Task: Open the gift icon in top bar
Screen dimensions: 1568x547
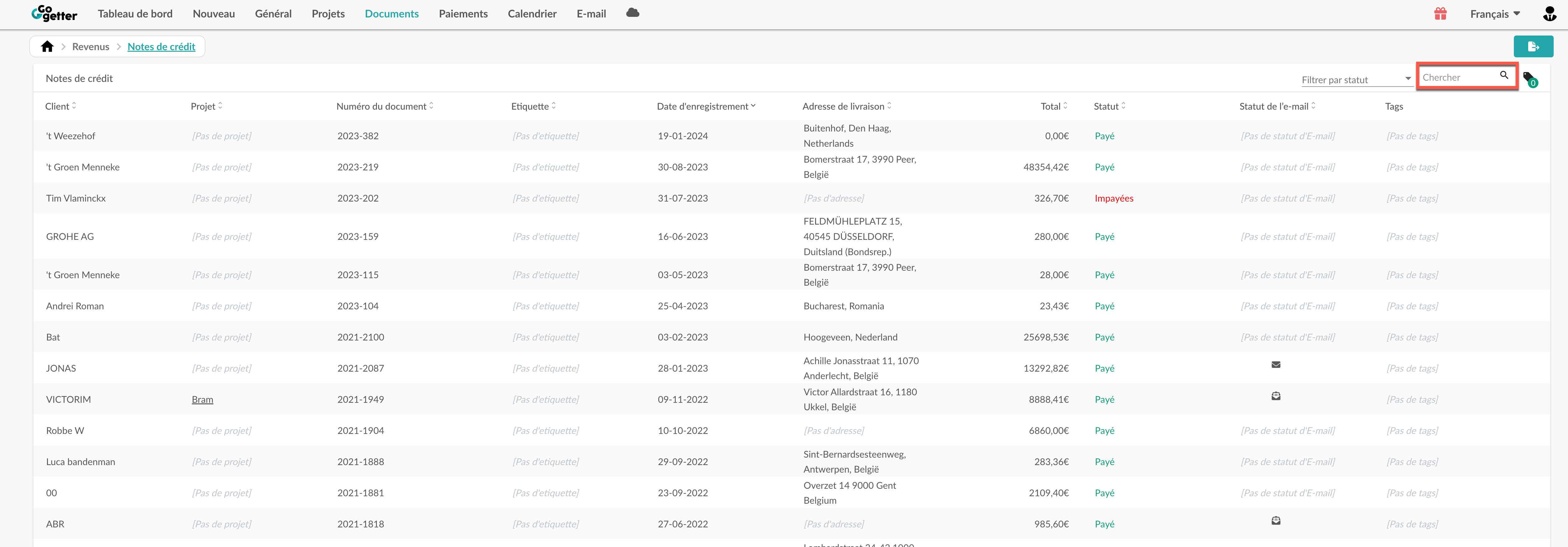Action: pos(1440,13)
